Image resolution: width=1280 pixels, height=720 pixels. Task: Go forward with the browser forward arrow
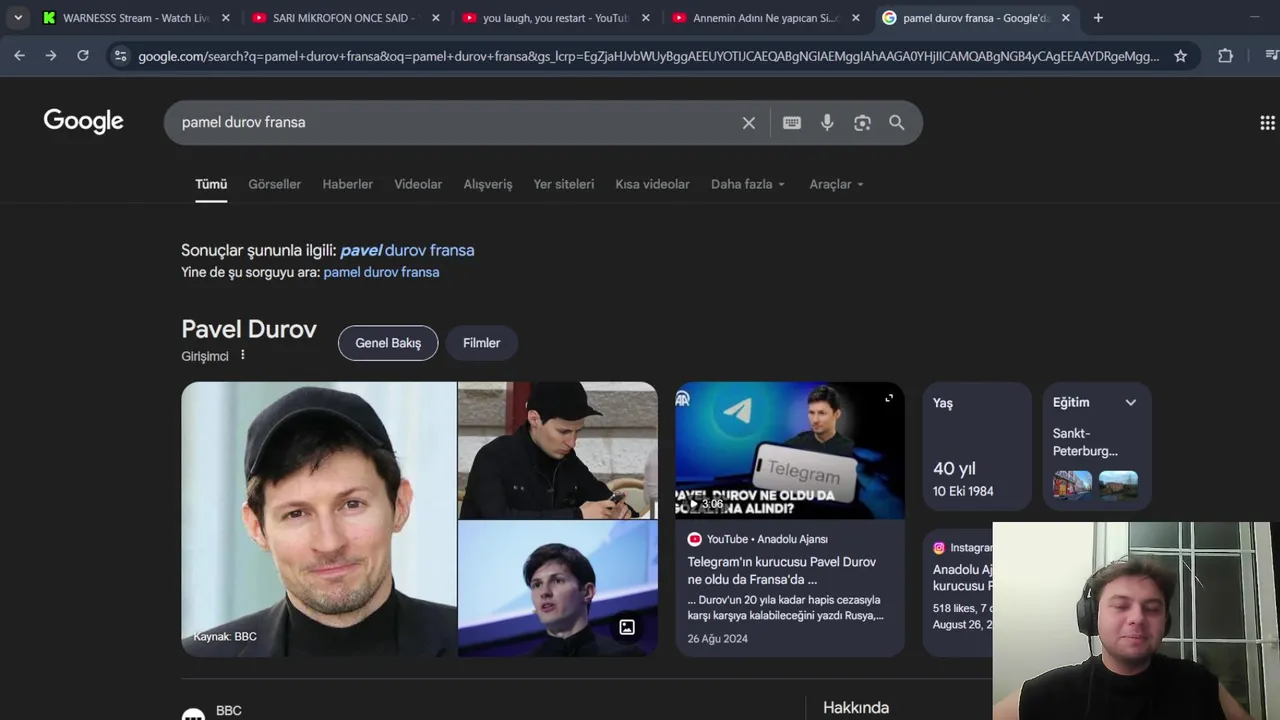(51, 56)
